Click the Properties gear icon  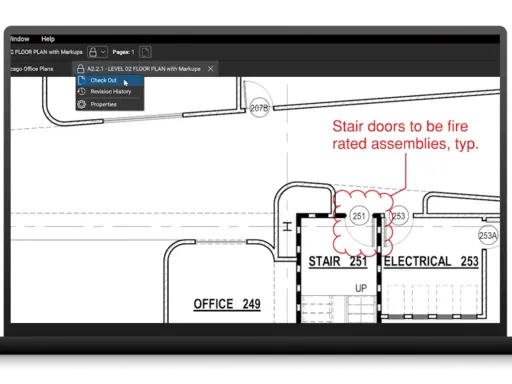(82, 104)
